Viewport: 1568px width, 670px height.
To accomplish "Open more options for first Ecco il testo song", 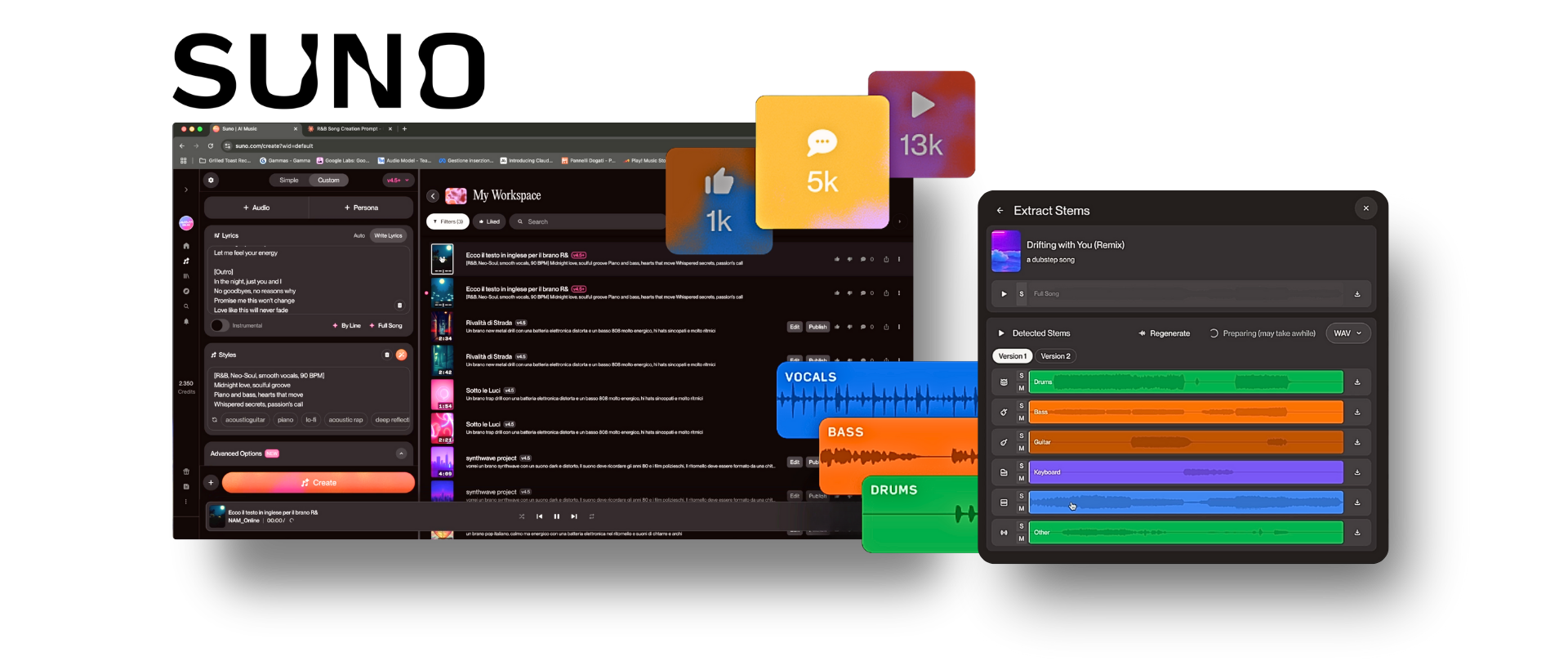I will [899, 259].
